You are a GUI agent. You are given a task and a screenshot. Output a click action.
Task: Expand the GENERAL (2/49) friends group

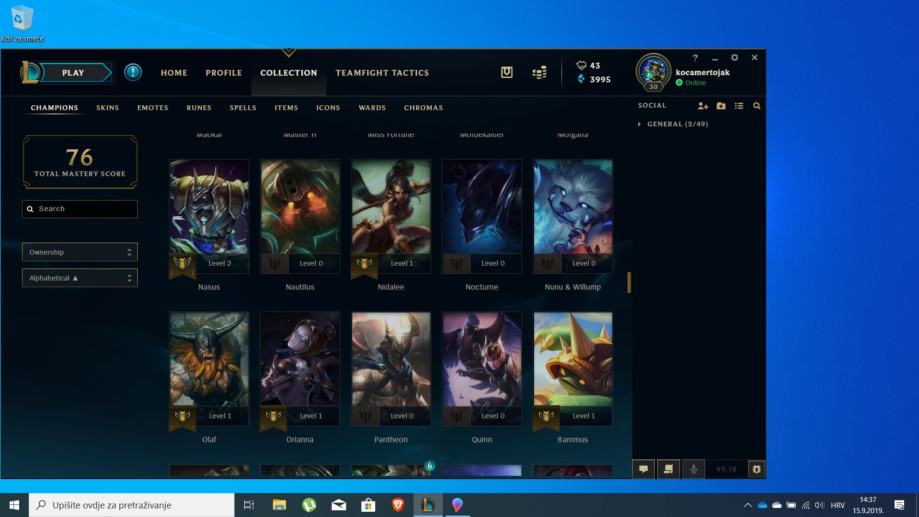673,124
